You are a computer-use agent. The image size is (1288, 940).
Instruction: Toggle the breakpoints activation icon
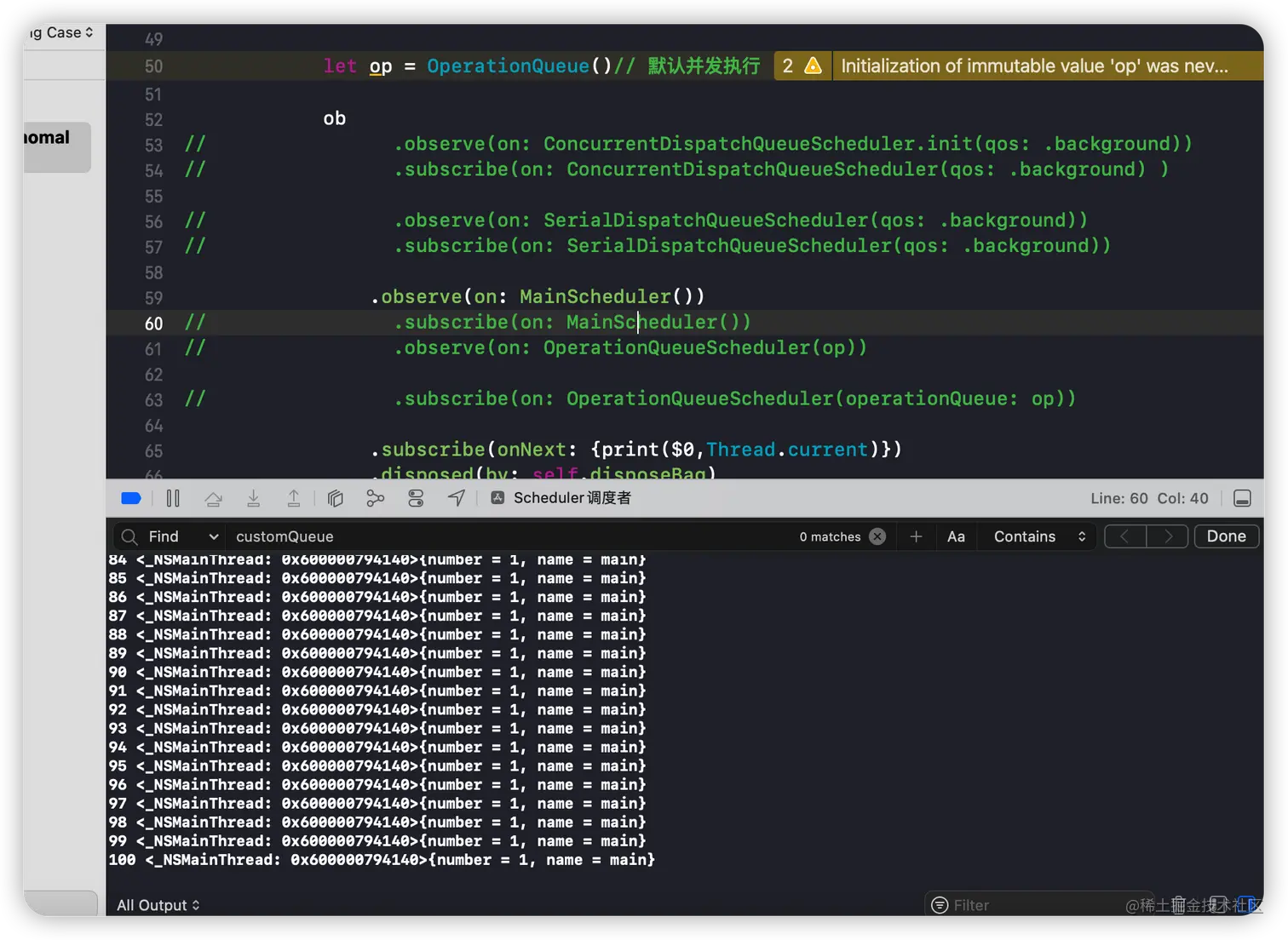(131, 498)
